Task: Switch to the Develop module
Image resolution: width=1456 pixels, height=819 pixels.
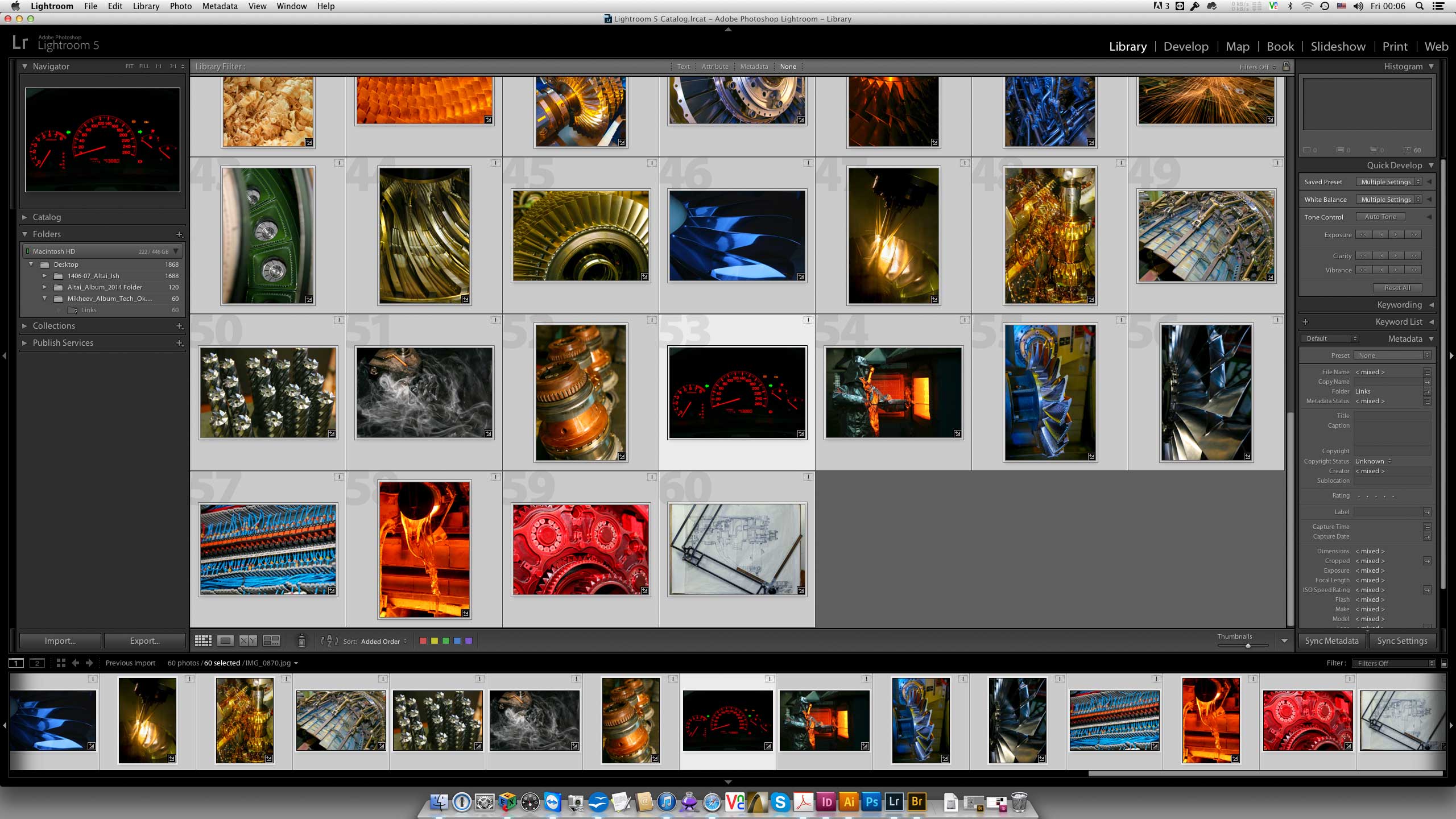Action: [1186, 47]
